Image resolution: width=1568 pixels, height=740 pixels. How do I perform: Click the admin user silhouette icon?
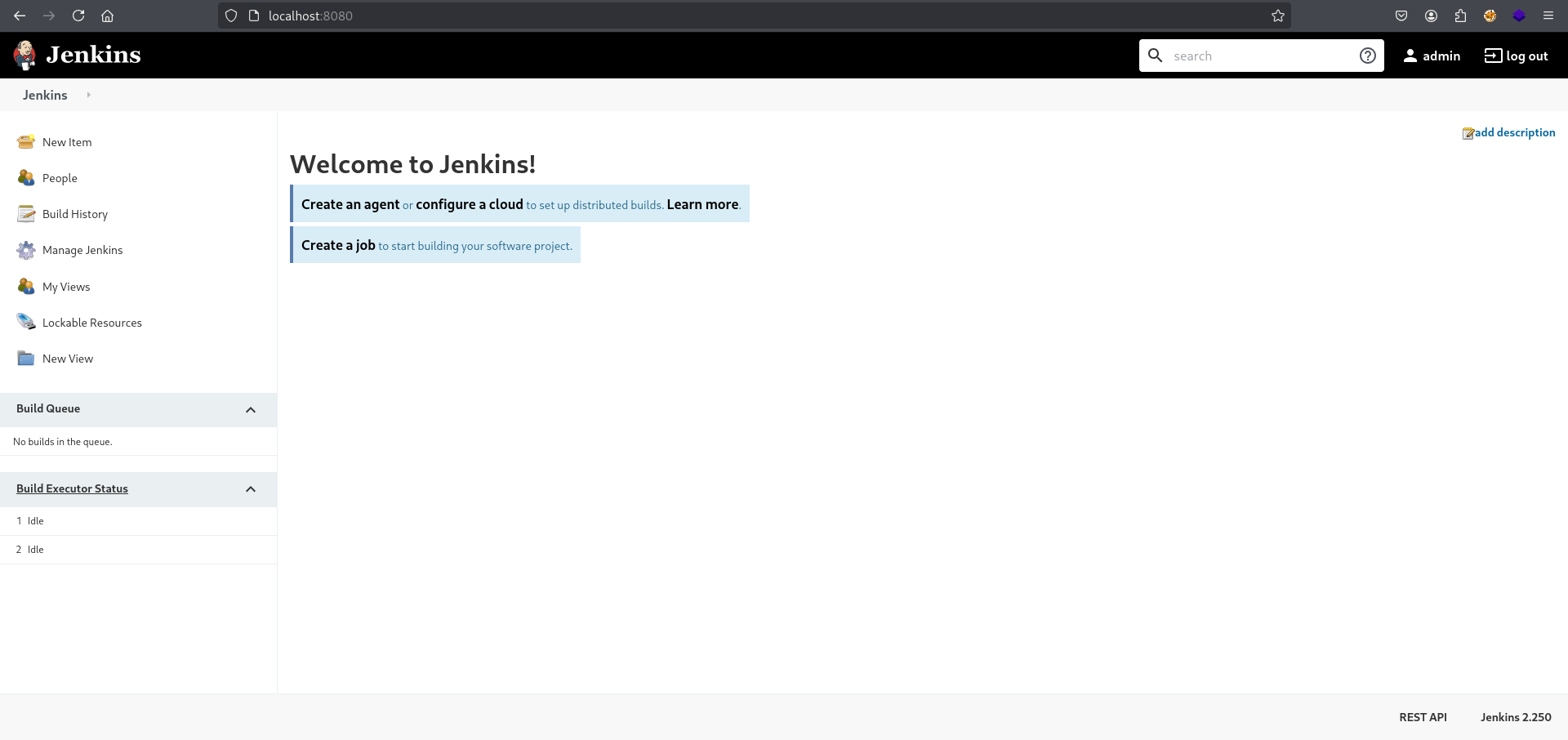click(1410, 56)
